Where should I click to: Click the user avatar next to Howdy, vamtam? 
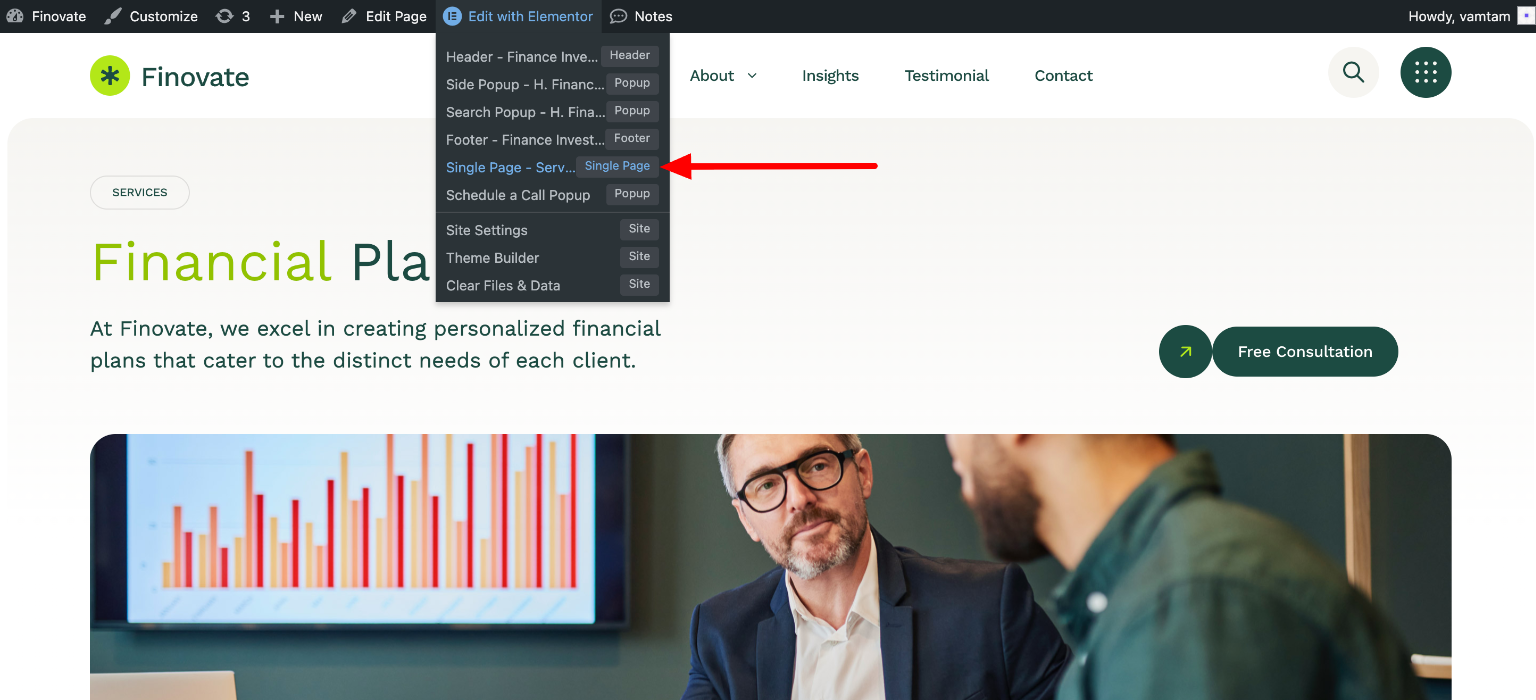point(1526,16)
